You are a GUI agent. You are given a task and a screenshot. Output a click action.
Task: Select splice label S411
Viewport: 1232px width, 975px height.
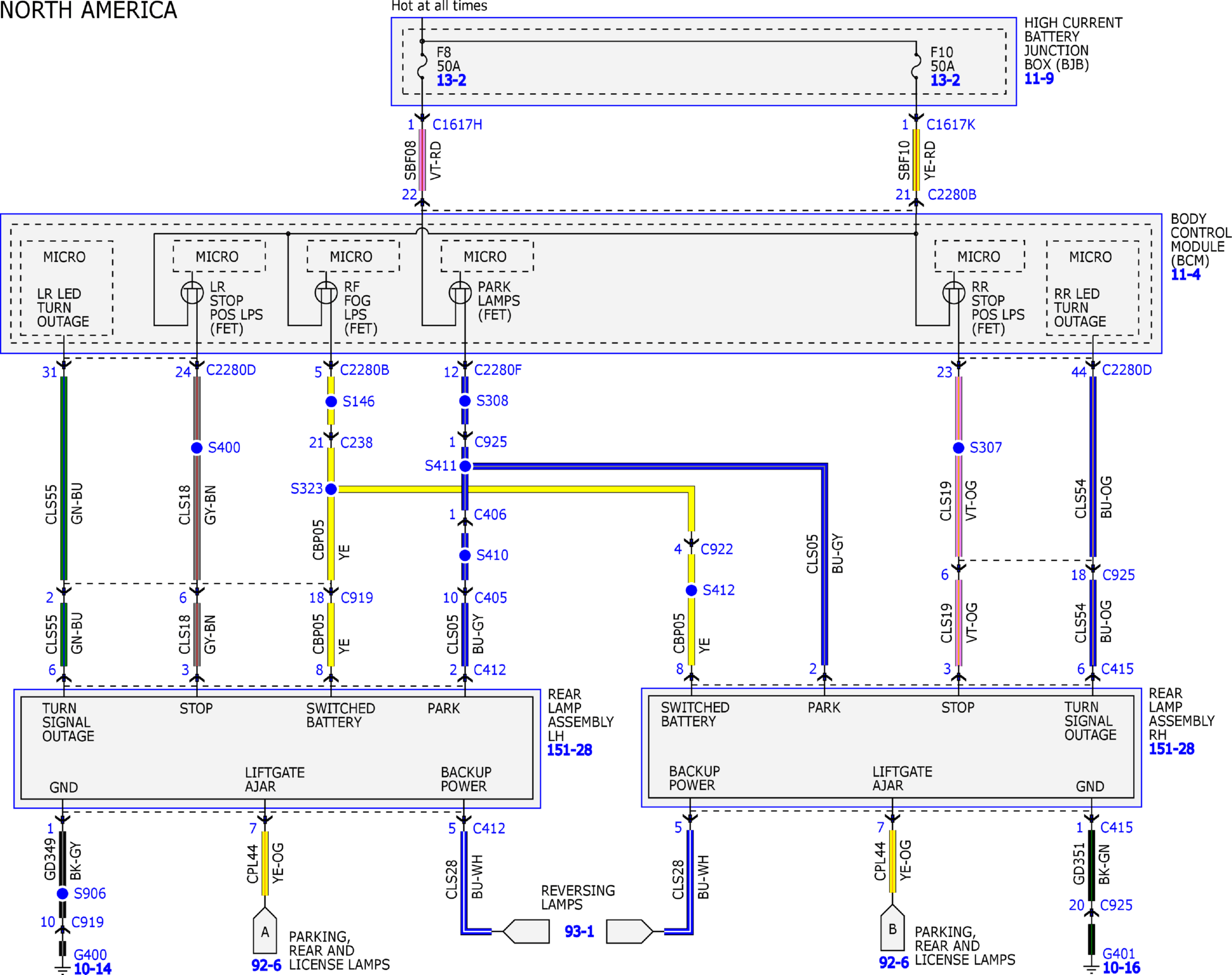point(441,466)
